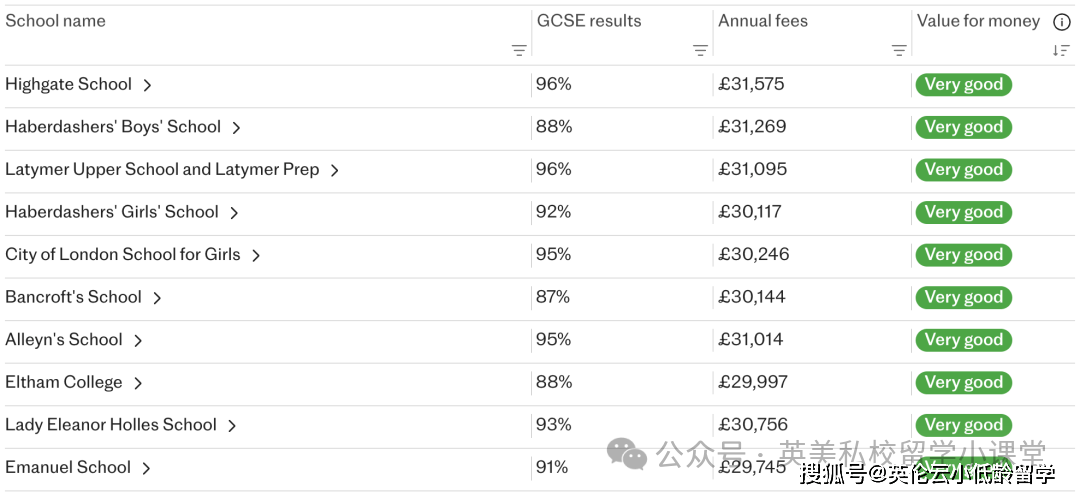Click arrow beside Bancroft's School
This screenshot has height=497, width=1080.
click(157, 298)
